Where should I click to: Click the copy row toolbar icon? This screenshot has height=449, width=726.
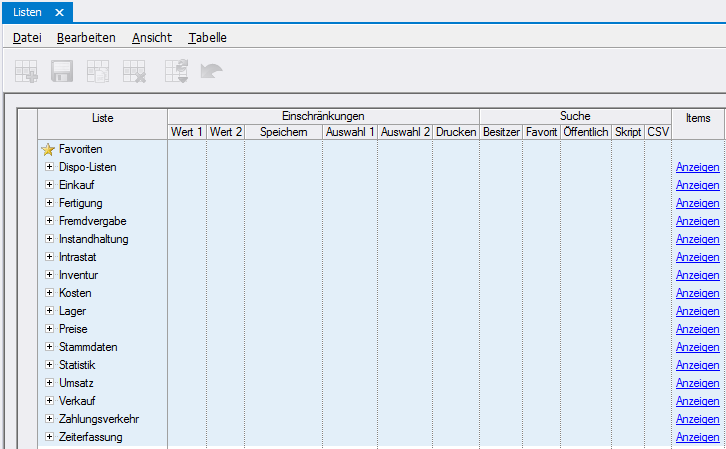pyautogui.click(x=98, y=71)
